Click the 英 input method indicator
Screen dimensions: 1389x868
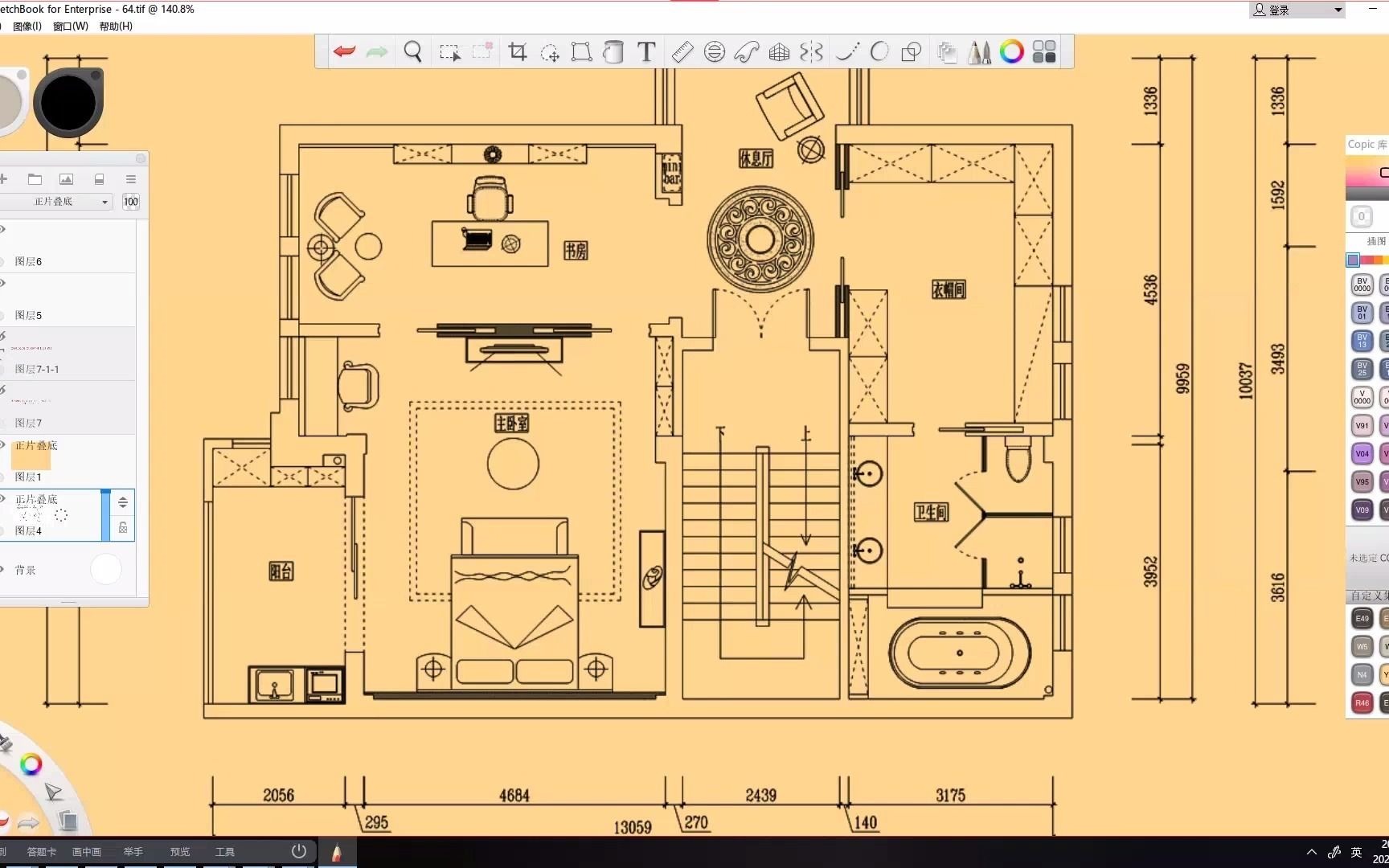(x=1357, y=852)
